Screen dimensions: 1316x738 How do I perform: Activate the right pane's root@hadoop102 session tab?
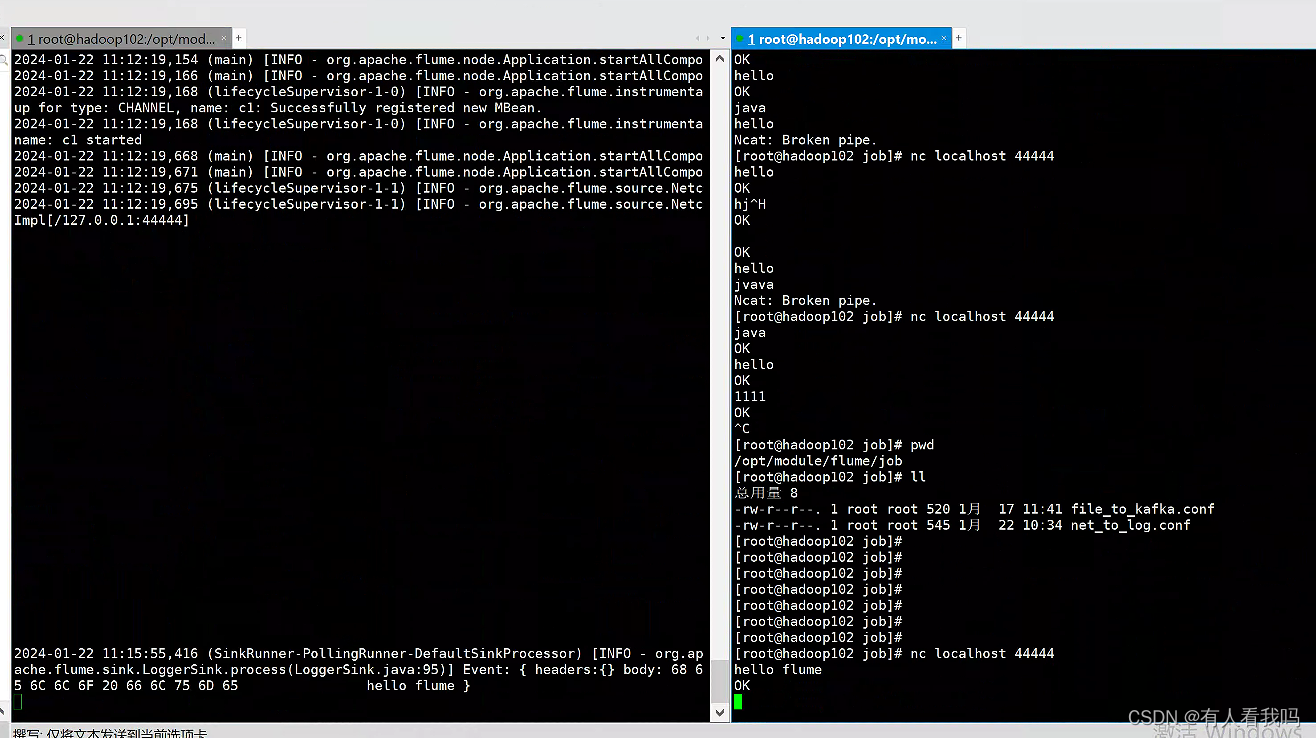(840, 39)
